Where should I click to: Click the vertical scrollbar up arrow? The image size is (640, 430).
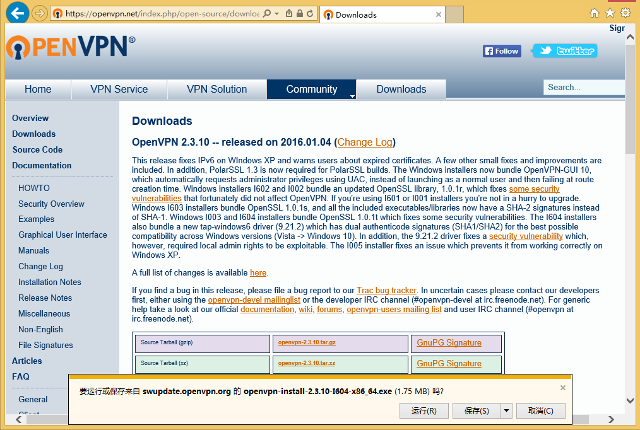click(630, 37)
